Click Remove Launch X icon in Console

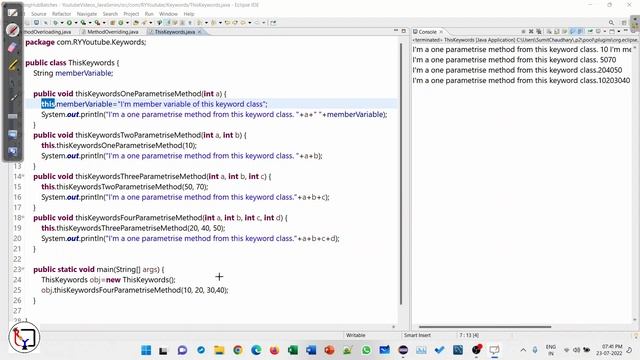531,31
